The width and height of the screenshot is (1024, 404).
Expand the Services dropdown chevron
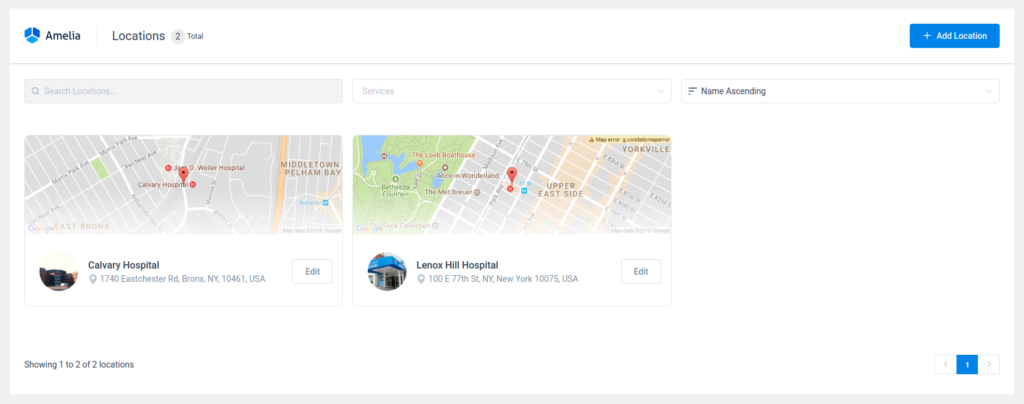tap(660, 91)
